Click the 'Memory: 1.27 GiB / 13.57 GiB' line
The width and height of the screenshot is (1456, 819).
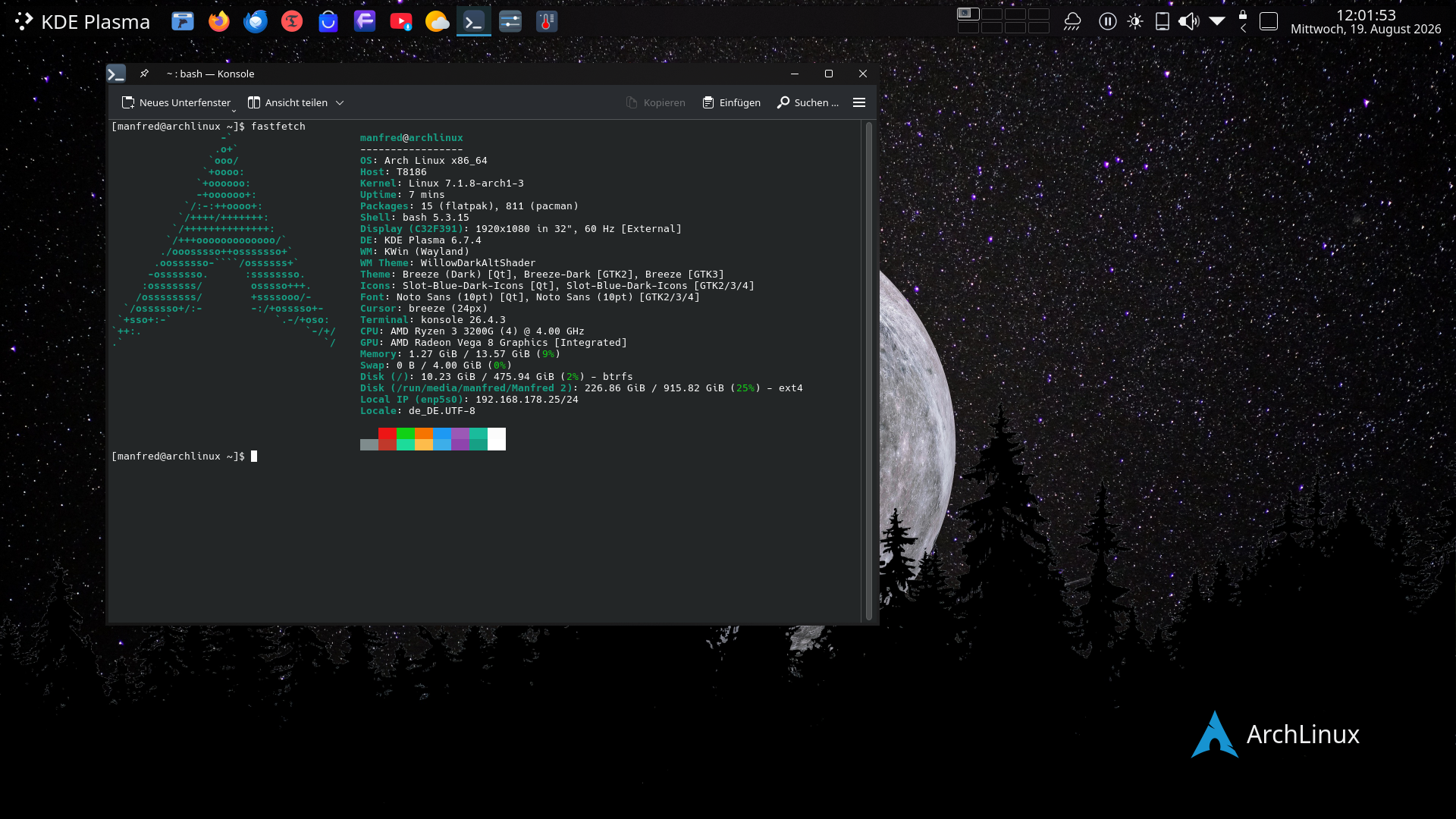460,354
